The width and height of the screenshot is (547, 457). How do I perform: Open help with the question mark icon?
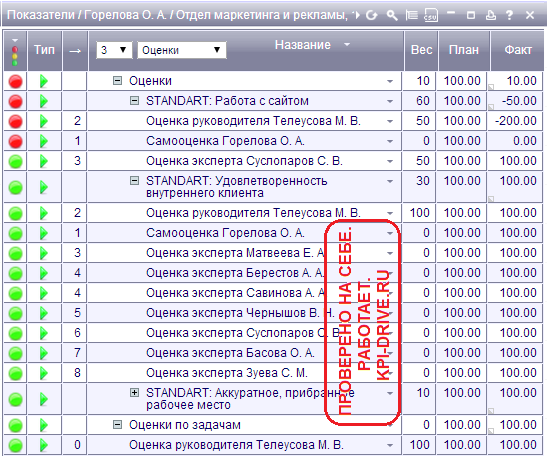point(510,15)
